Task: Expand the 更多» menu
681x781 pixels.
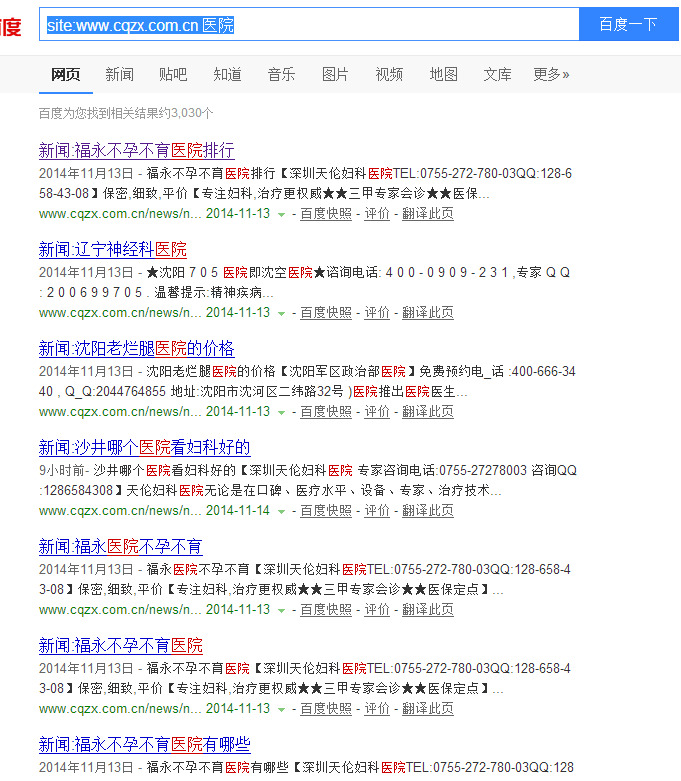Action: 551,75
